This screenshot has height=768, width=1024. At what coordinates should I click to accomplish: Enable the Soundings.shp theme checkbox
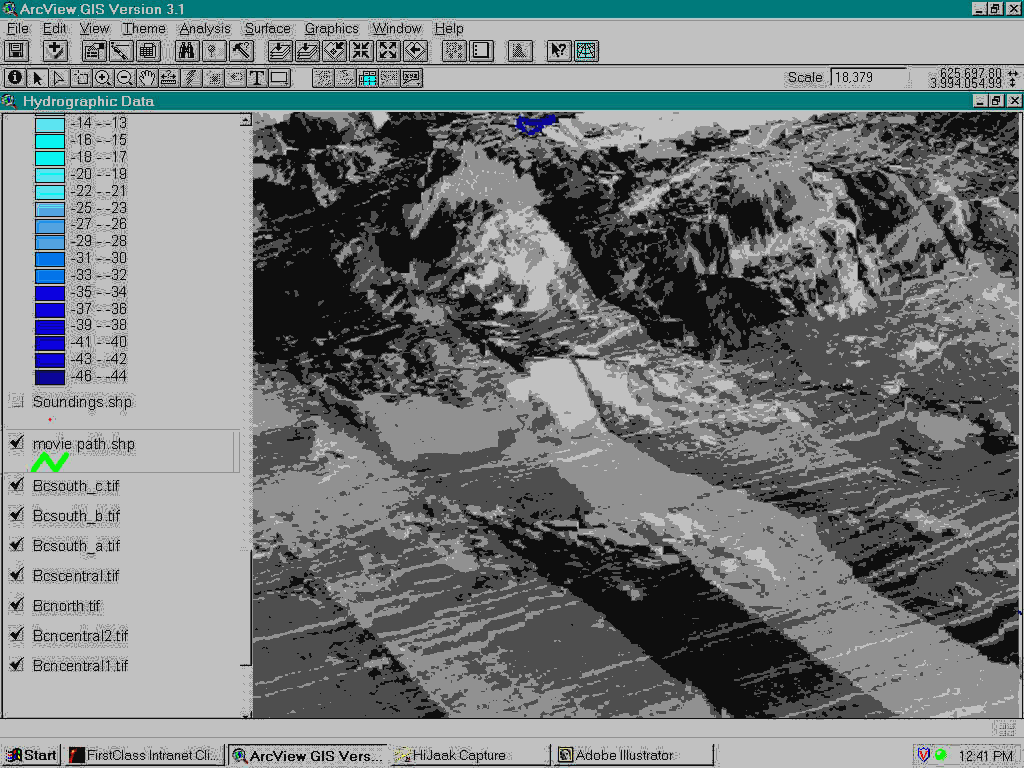pyautogui.click(x=16, y=402)
